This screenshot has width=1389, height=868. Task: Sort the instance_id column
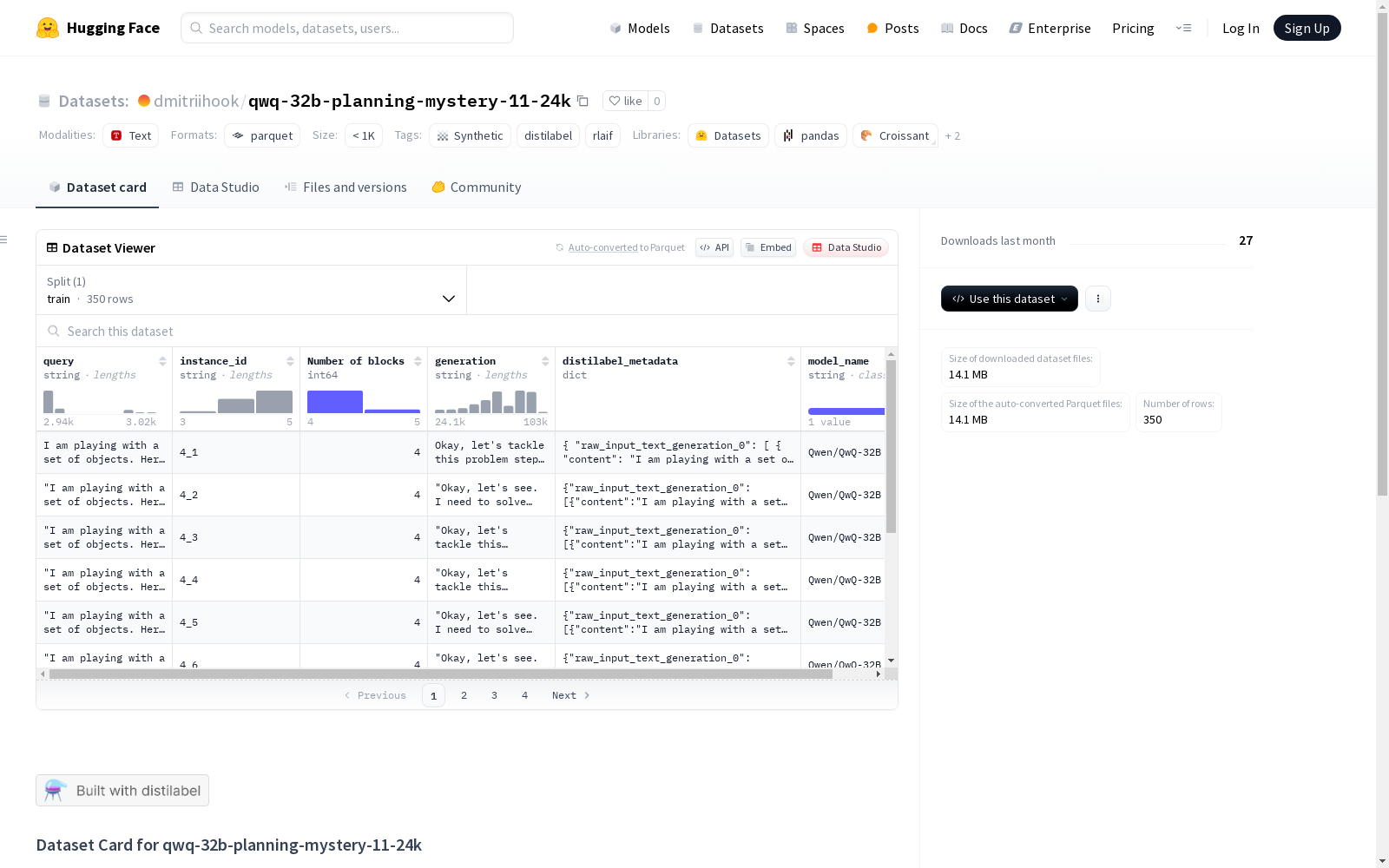pos(290,361)
